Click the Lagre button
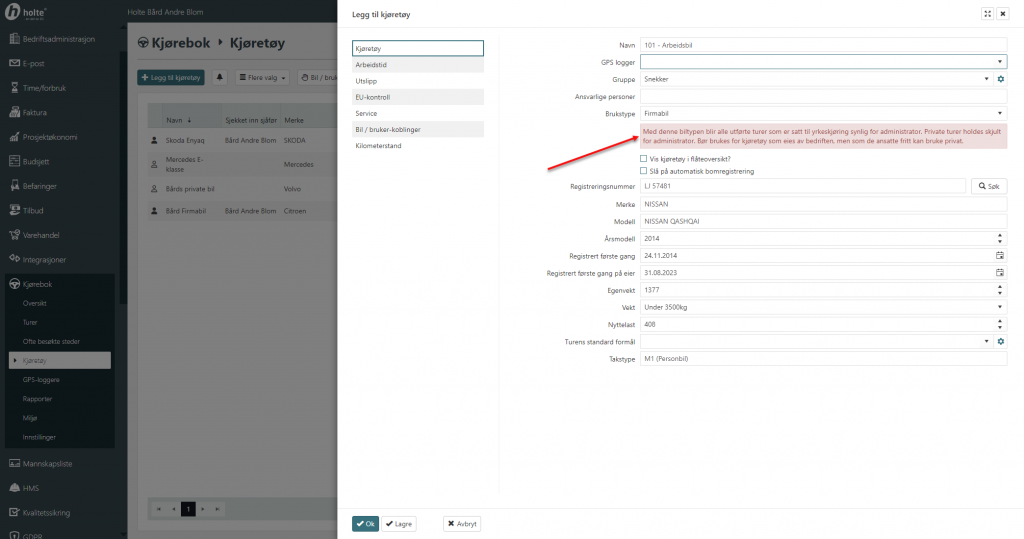 (399, 523)
